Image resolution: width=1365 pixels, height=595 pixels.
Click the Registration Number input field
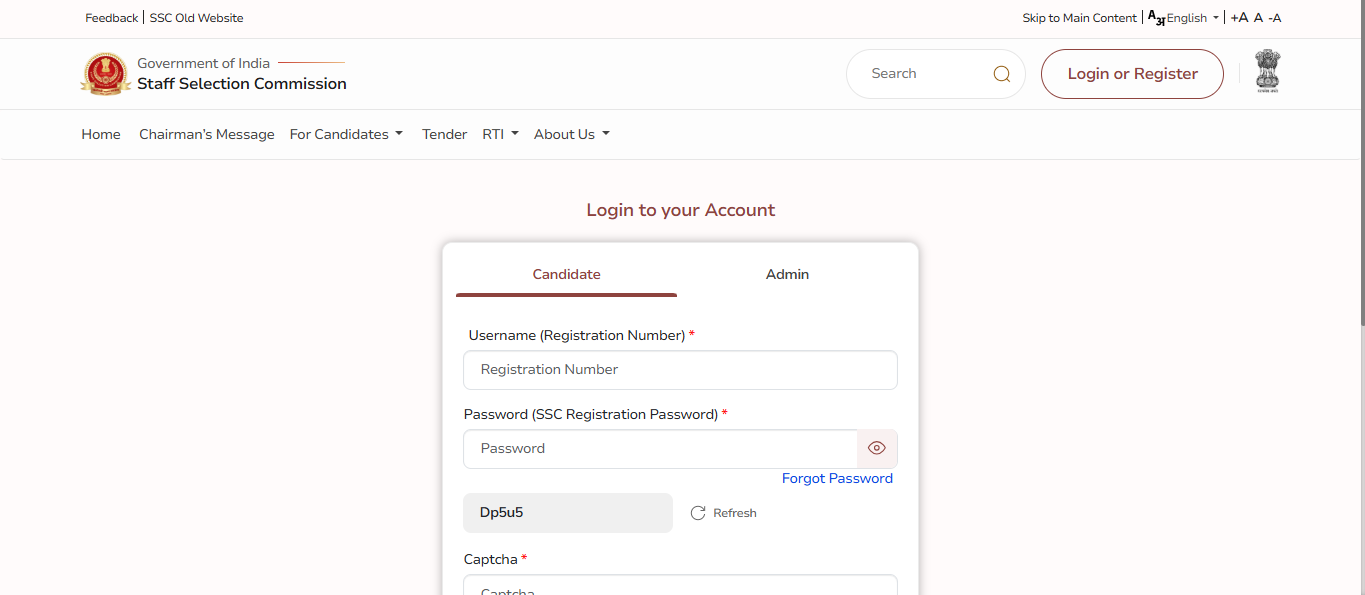(x=680, y=369)
